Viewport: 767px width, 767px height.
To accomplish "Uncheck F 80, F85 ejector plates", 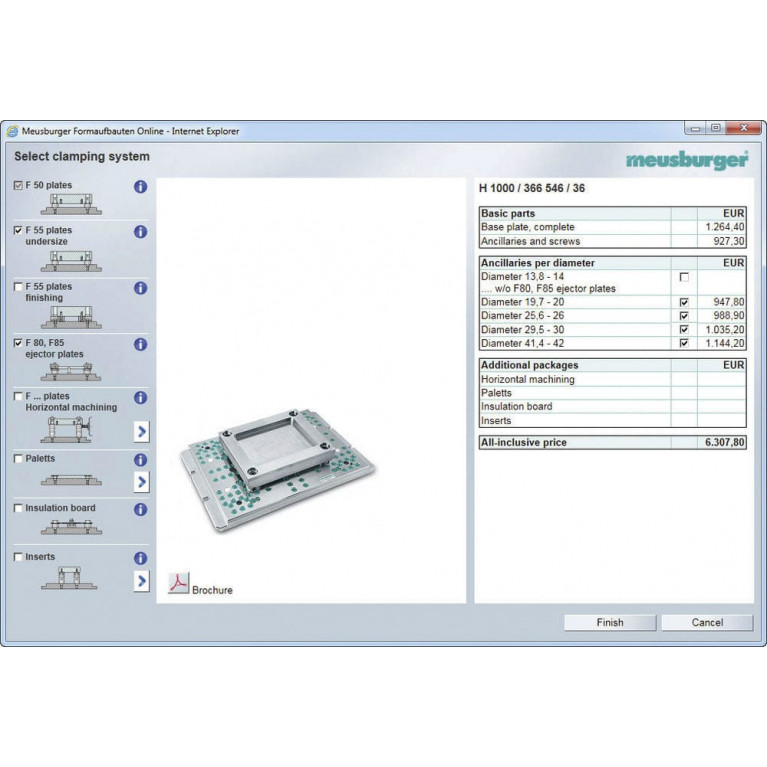I will 18,343.
